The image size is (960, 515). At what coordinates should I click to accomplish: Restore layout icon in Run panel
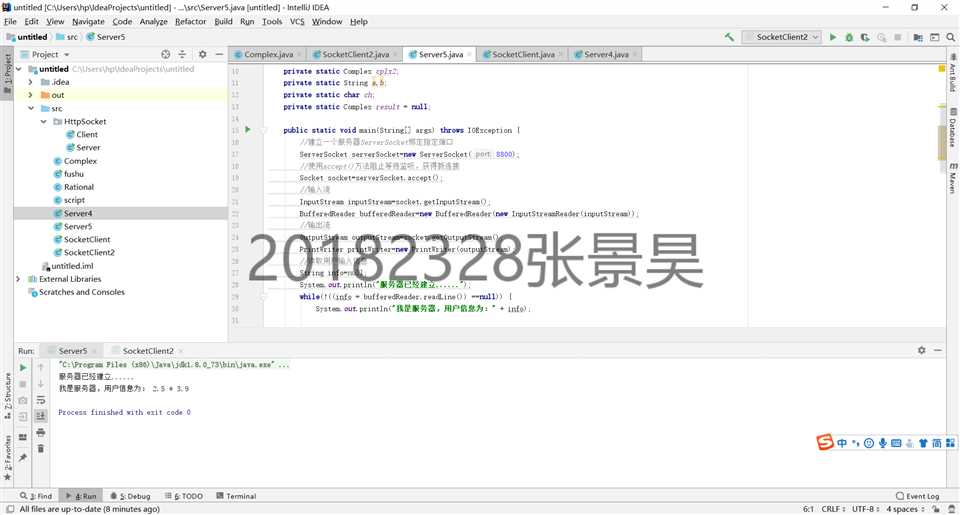[23, 437]
